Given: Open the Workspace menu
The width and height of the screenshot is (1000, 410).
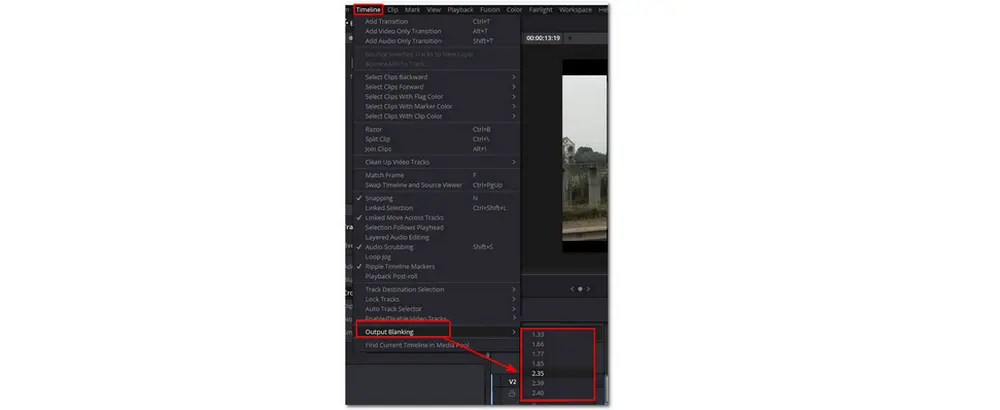Looking at the screenshot, I should coord(575,10).
